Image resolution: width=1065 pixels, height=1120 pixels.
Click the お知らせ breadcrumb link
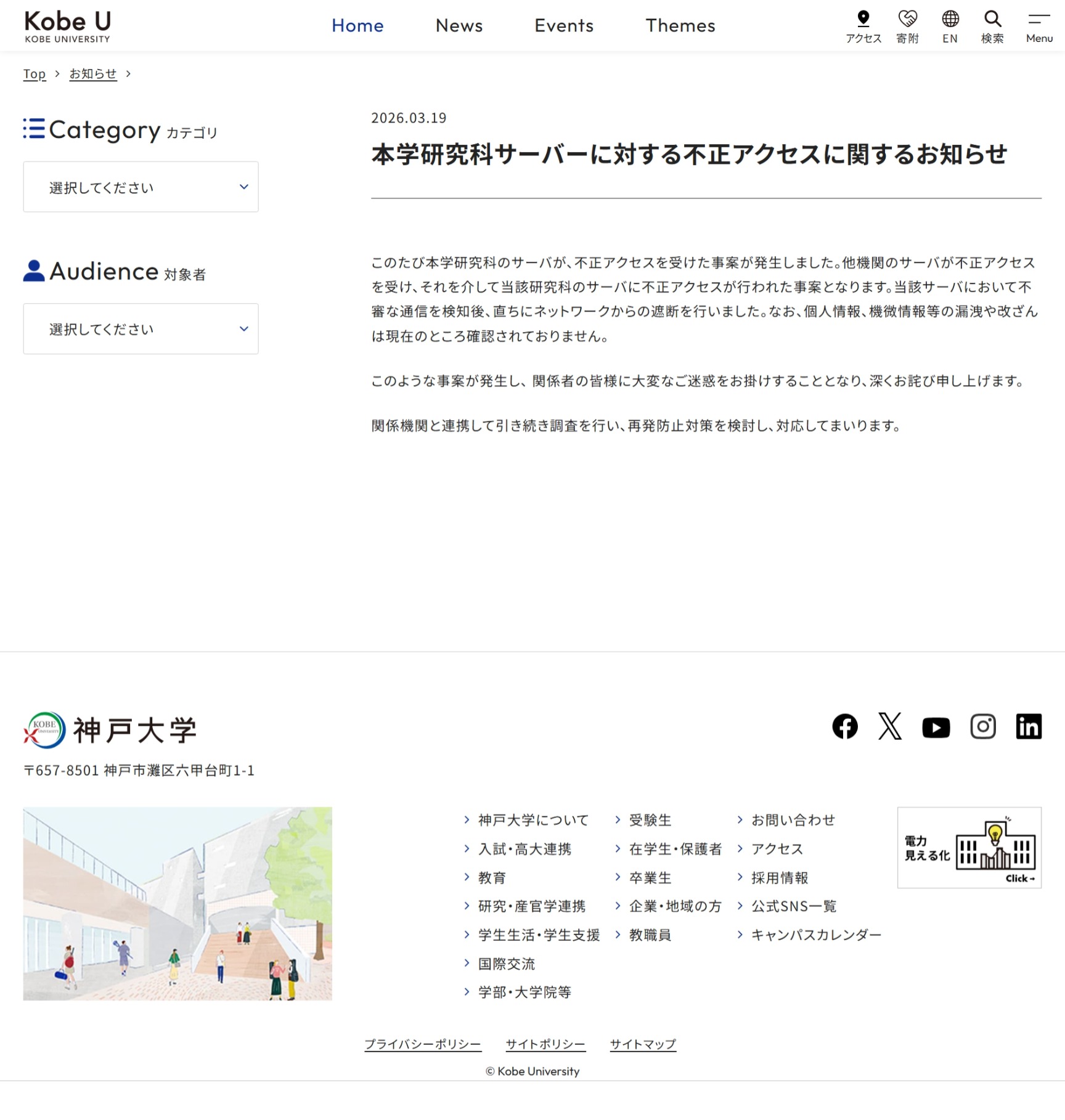point(92,74)
